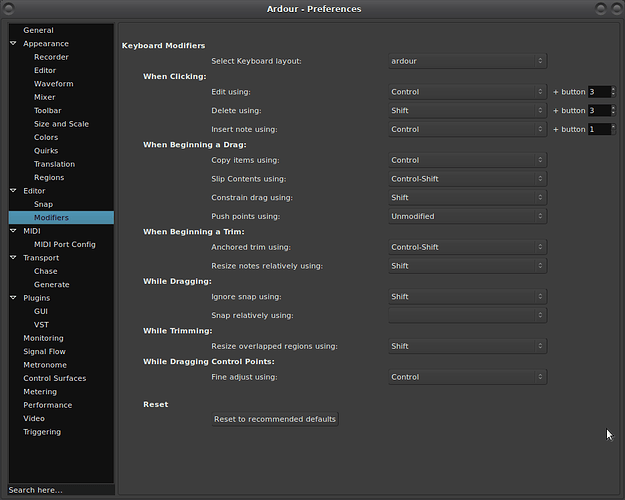This screenshot has width=625, height=500.
Task: Click Reset to recommended defaults button
Action: [x=275, y=419]
